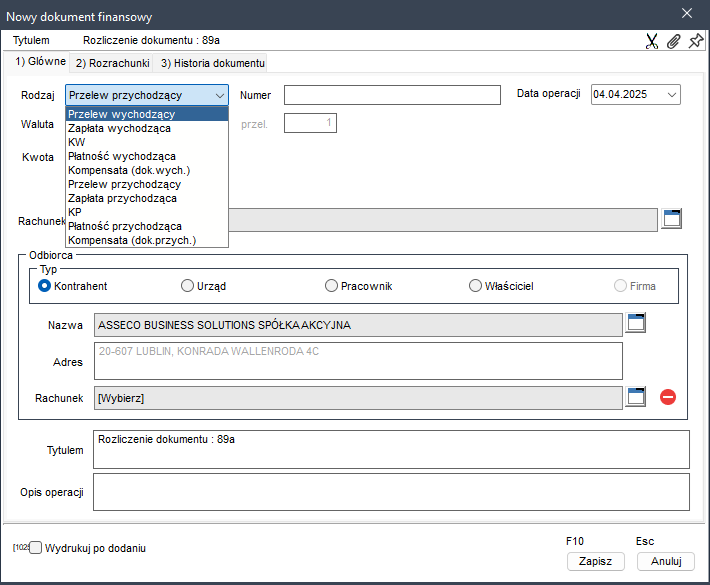Enable Wydrukuj po dodaniu checkbox
710x585 pixels.
[35, 548]
